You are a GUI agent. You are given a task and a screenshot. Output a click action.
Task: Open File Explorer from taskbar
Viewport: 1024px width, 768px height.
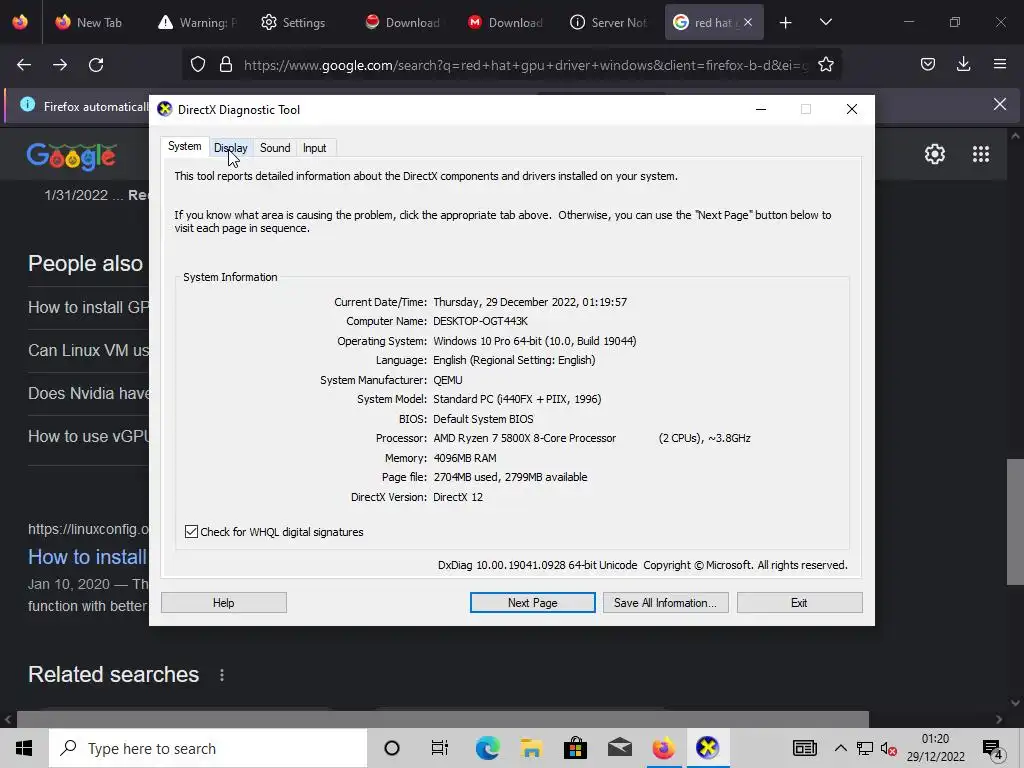532,748
